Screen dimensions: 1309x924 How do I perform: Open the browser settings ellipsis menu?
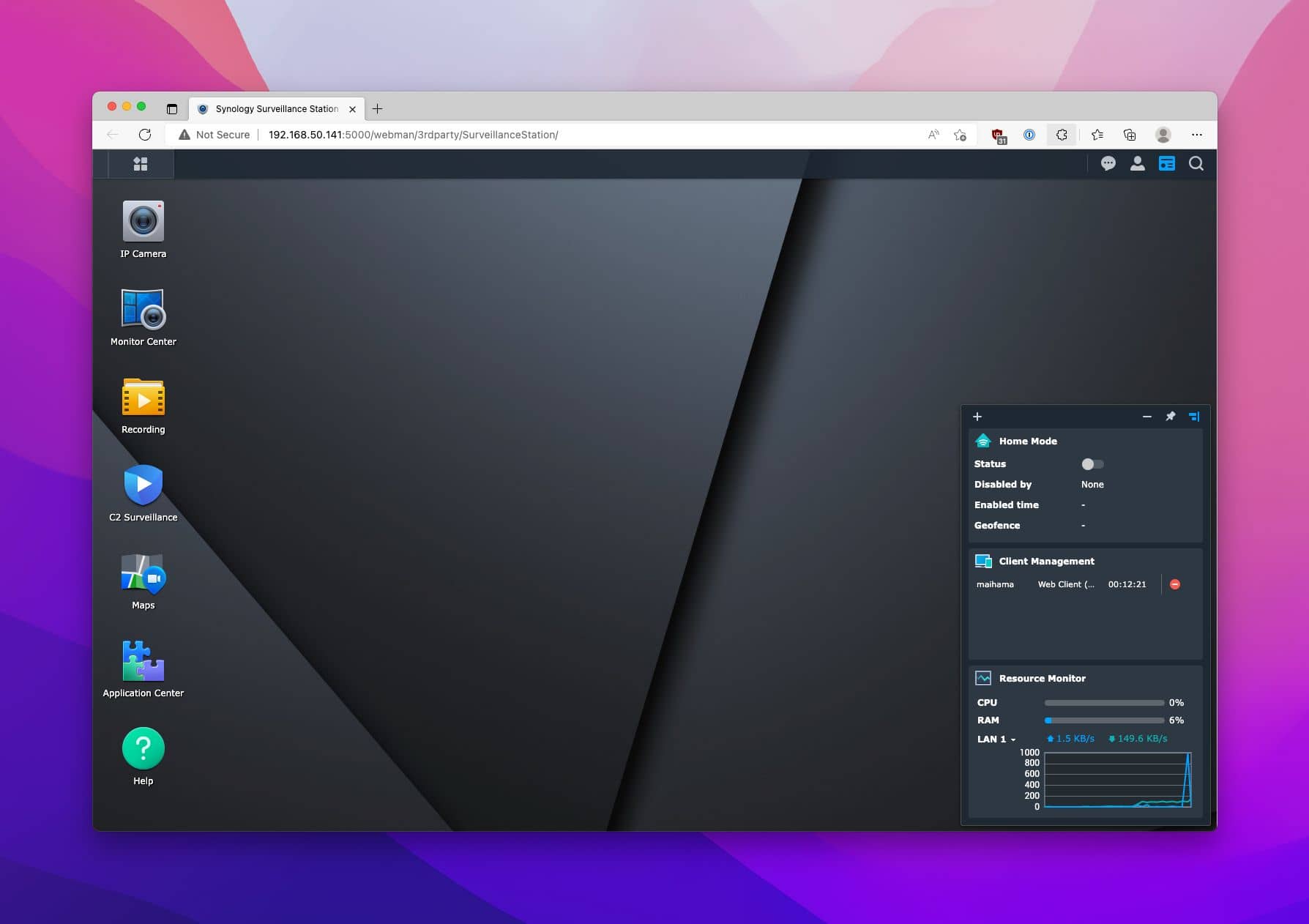(x=1196, y=135)
